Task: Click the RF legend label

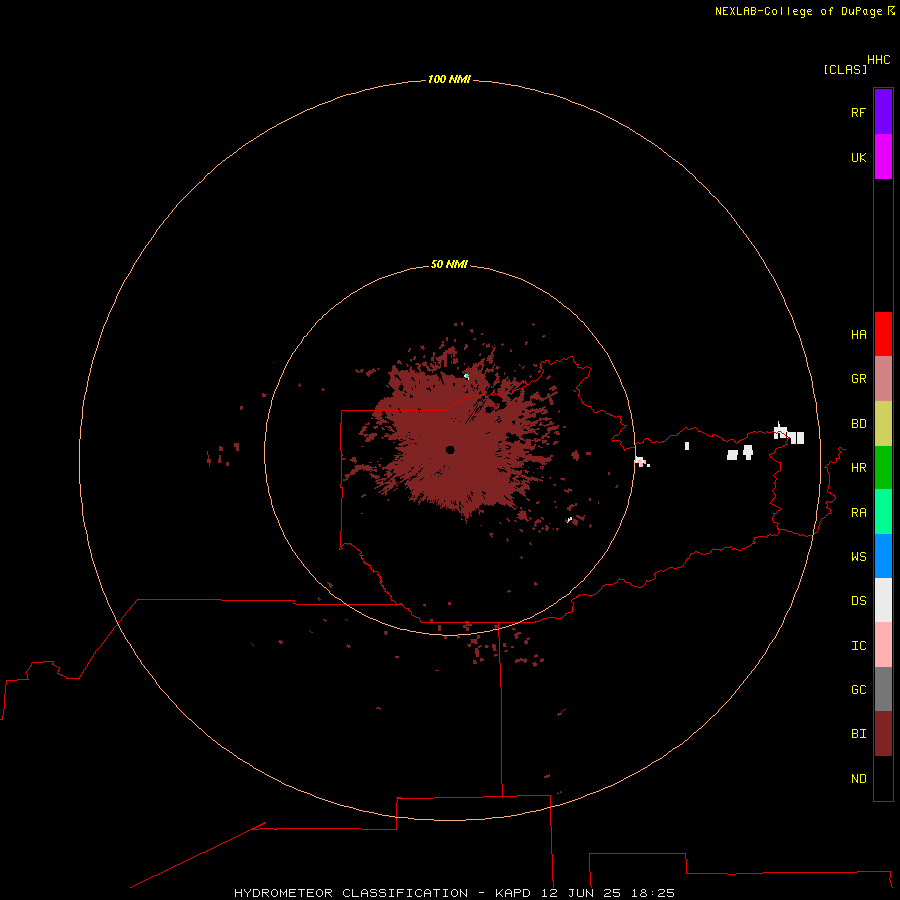Action: 858,112
